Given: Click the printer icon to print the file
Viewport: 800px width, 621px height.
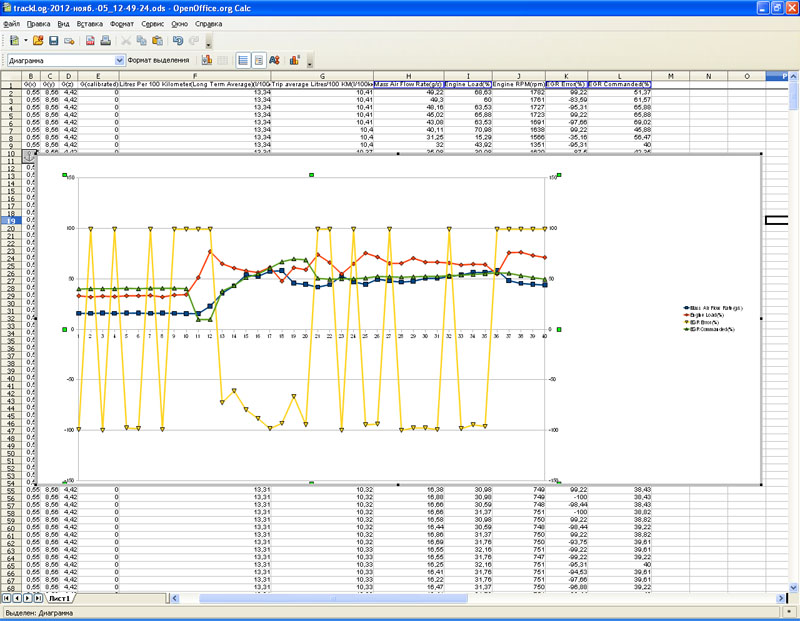Looking at the screenshot, I should pos(105,41).
